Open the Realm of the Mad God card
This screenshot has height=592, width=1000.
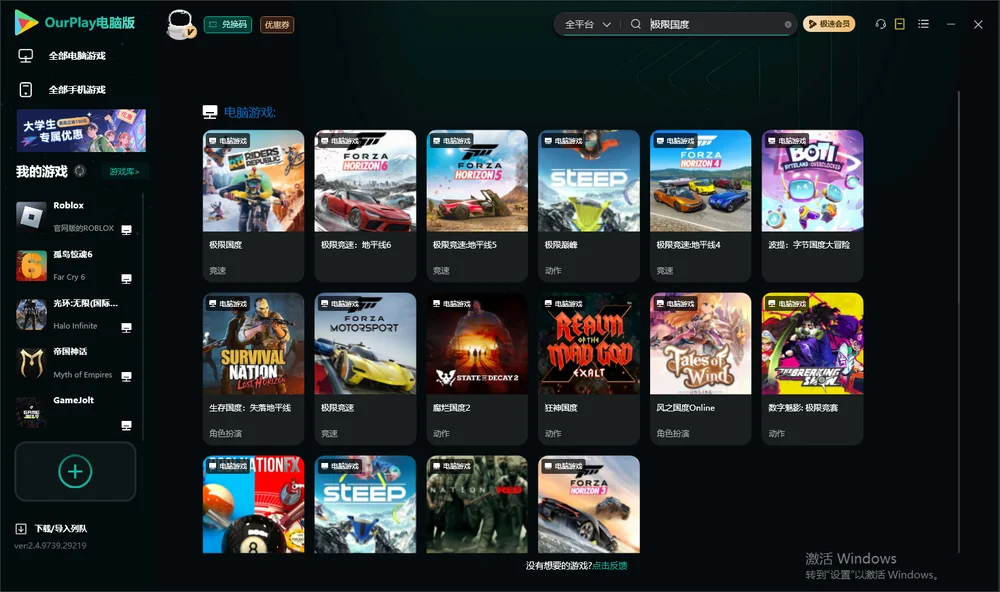(x=589, y=369)
